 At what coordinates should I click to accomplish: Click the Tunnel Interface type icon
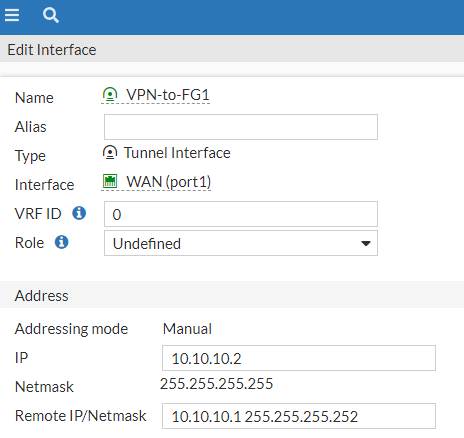pos(110,153)
